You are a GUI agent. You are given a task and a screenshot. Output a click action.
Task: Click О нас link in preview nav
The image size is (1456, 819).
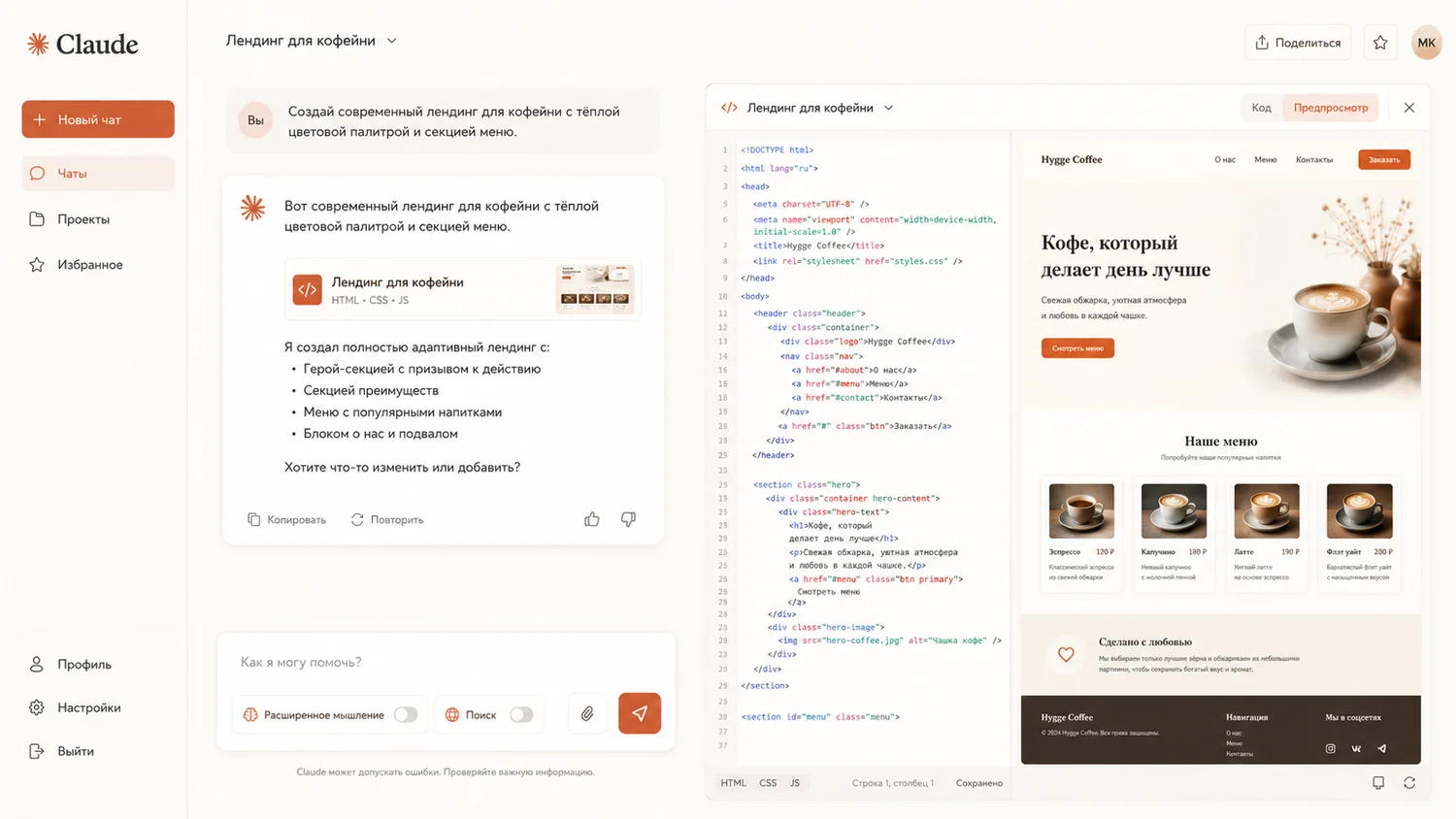1225,160
